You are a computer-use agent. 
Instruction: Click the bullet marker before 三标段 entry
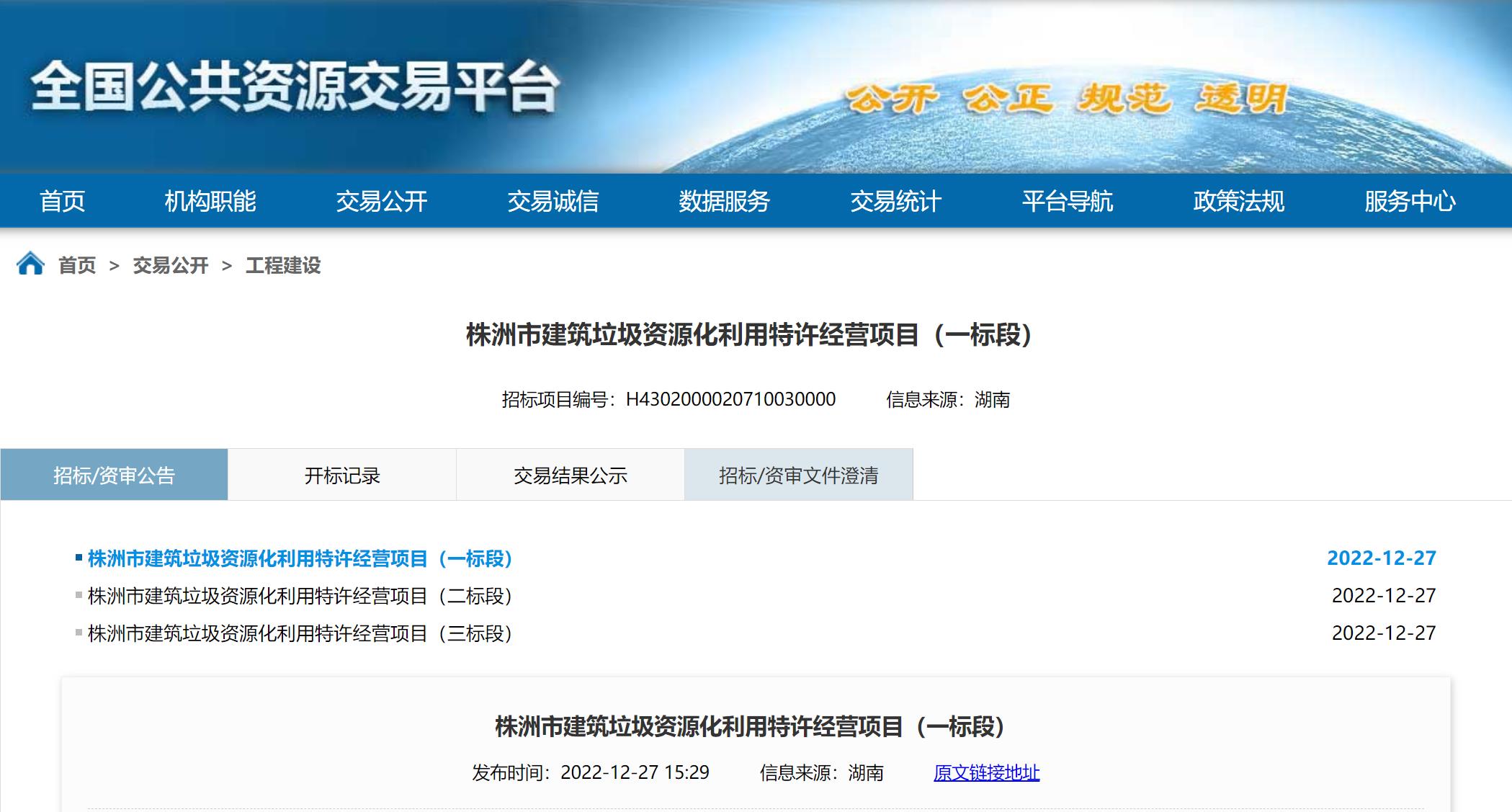(x=79, y=633)
